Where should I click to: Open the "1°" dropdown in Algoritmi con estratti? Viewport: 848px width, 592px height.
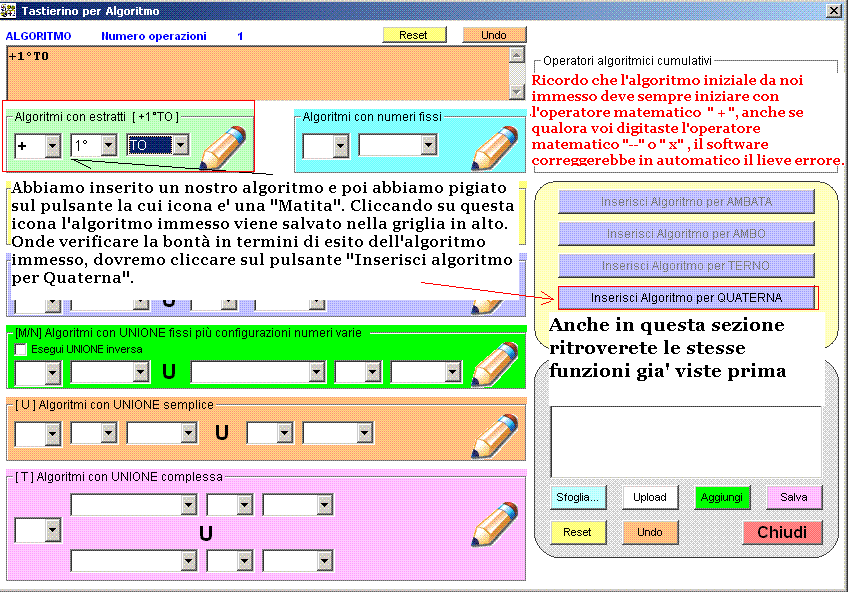pyautogui.click(x=109, y=145)
